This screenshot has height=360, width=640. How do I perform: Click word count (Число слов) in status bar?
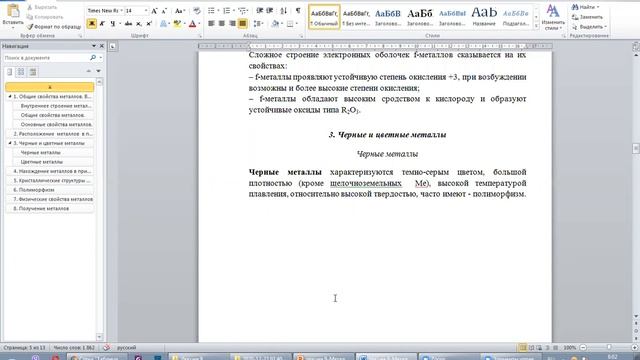tap(74, 348)
